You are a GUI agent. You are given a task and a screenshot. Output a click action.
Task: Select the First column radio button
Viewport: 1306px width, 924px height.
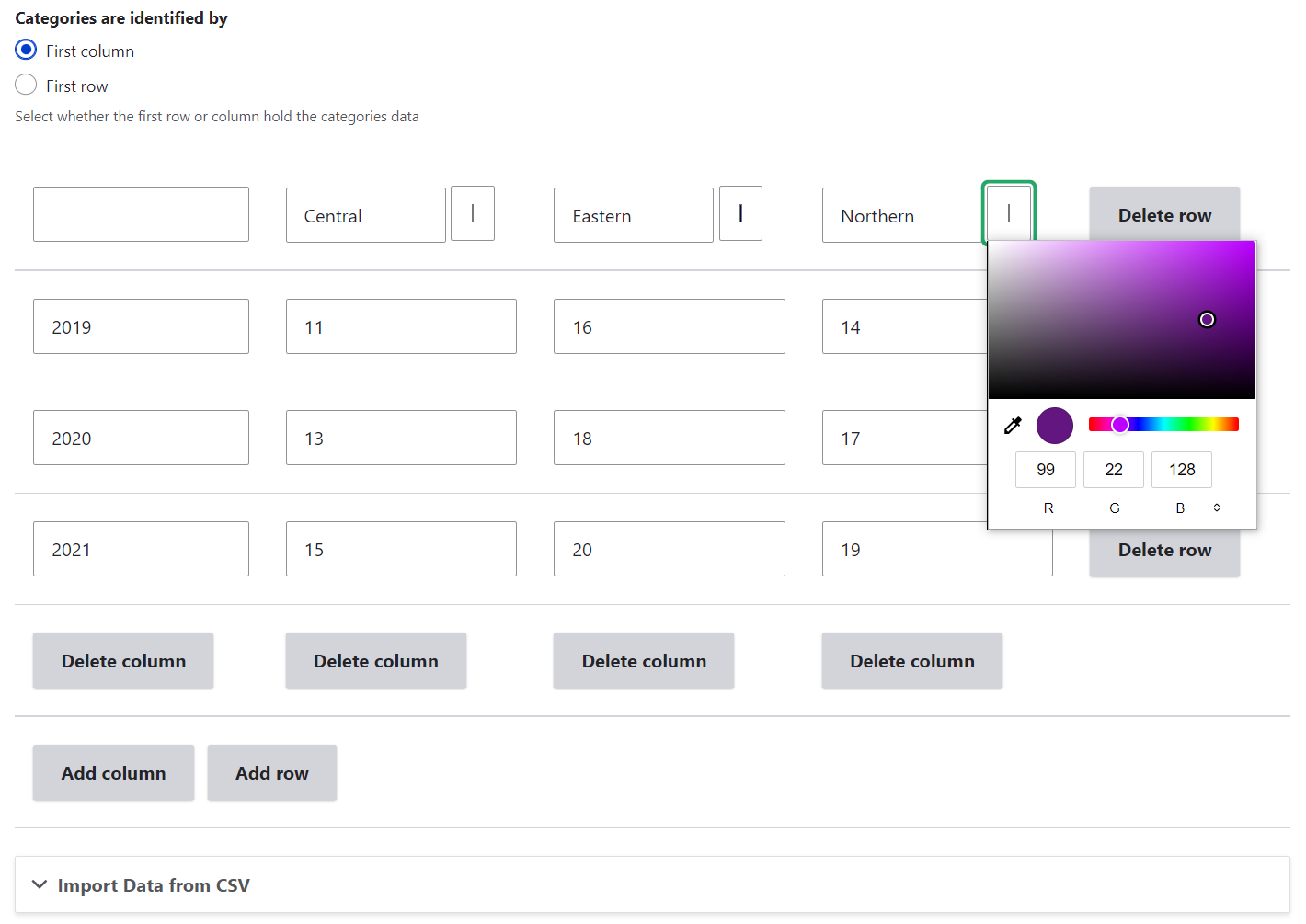[26, 49]
